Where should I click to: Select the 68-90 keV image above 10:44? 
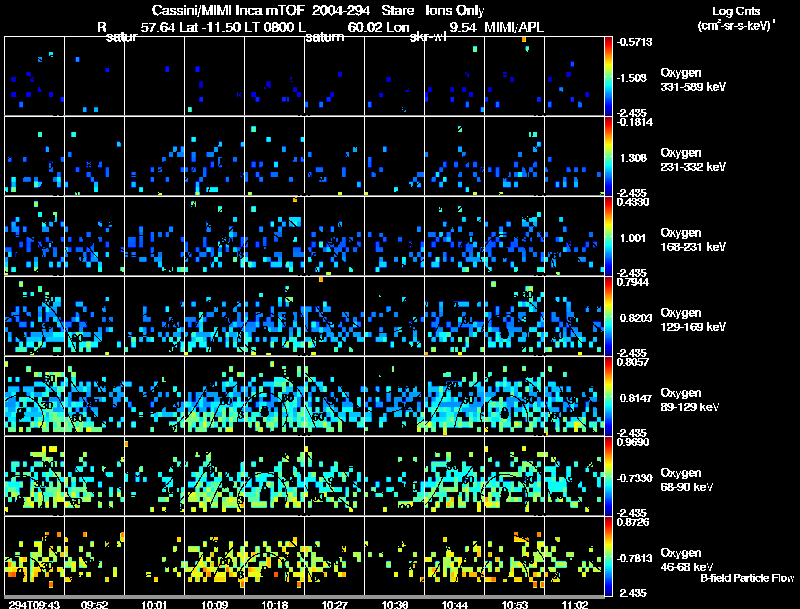tap(455, 476)
